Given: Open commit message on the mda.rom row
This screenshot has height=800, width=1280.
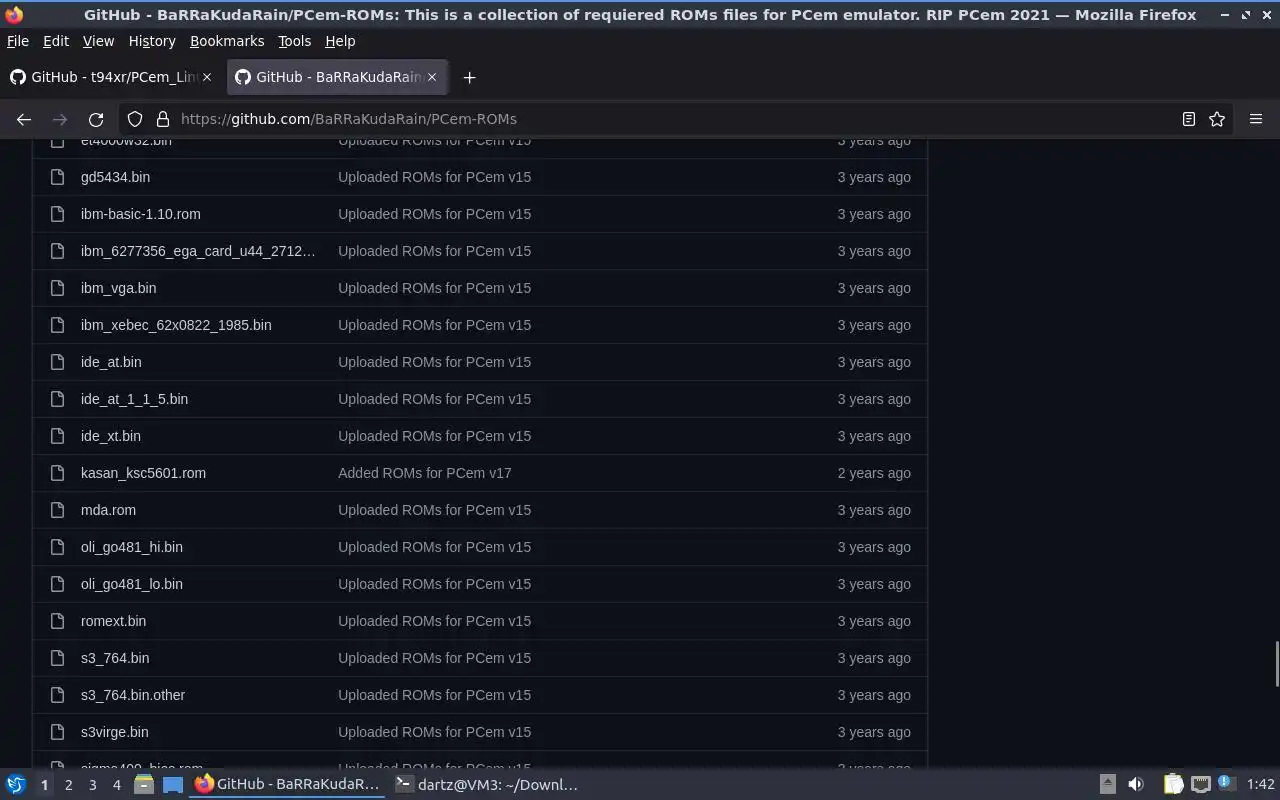Looking at the screenshot, I should tap(434, 510).
